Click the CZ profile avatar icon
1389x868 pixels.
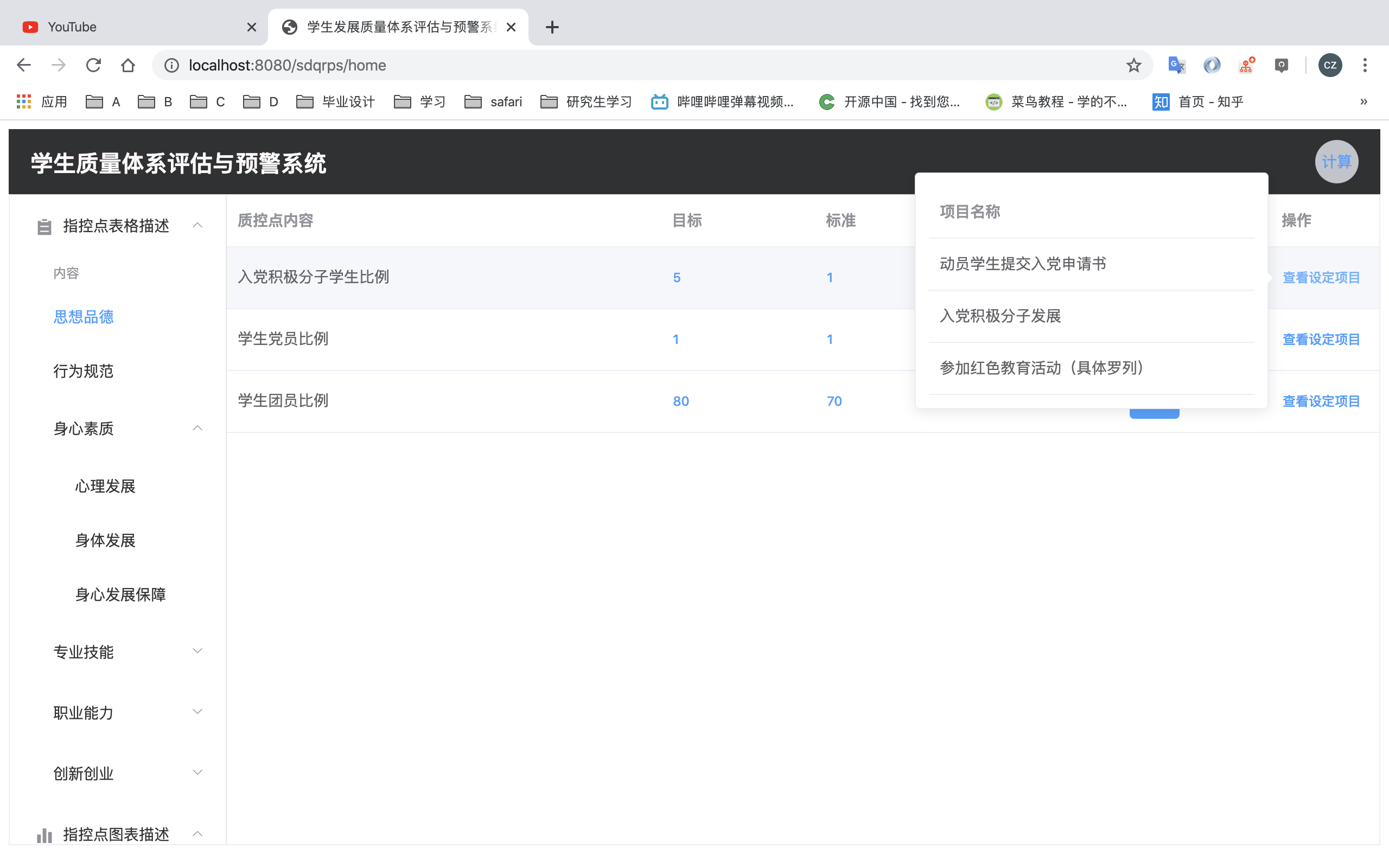[x=1330, y=66]
